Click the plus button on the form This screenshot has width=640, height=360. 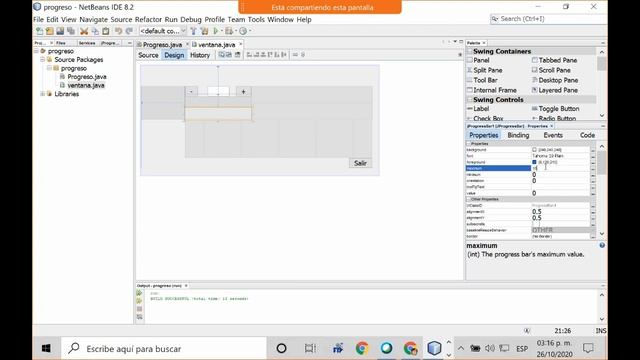(243, 92)
